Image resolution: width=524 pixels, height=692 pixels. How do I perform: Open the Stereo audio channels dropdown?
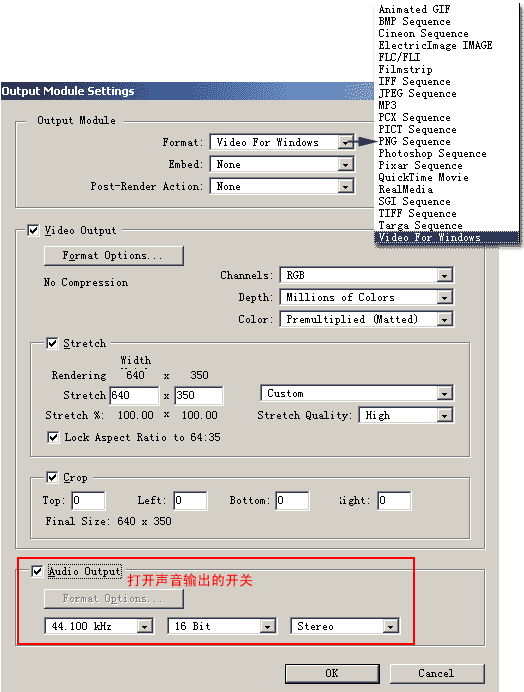point(345,626)
